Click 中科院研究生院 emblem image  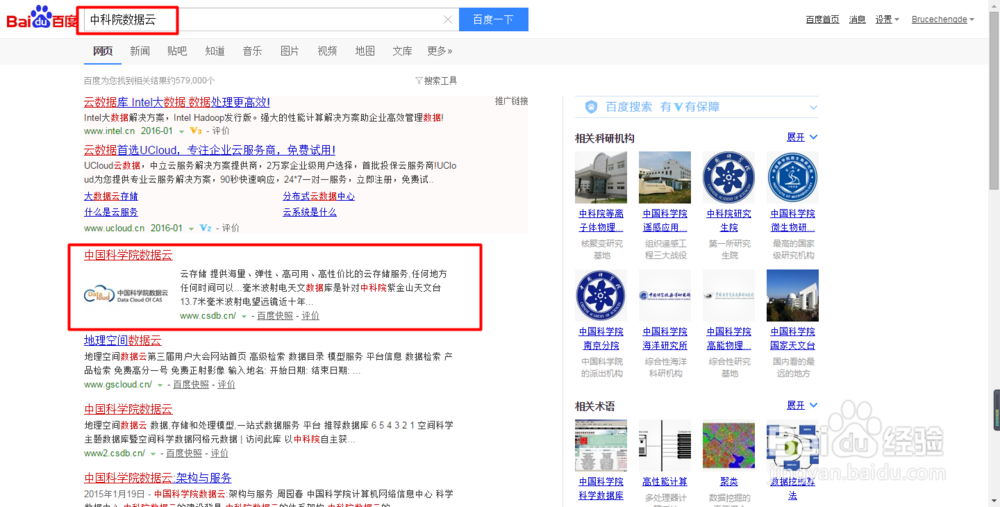728,177
